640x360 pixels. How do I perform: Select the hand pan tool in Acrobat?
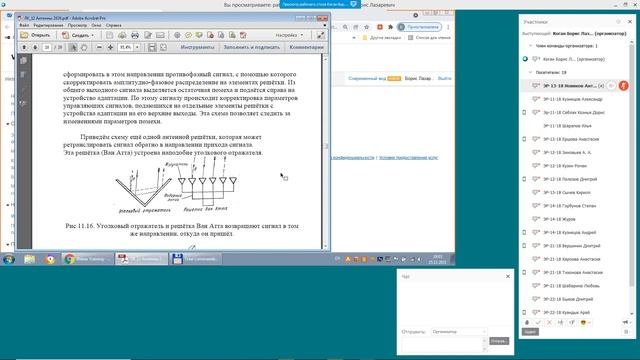click(84, 47)
